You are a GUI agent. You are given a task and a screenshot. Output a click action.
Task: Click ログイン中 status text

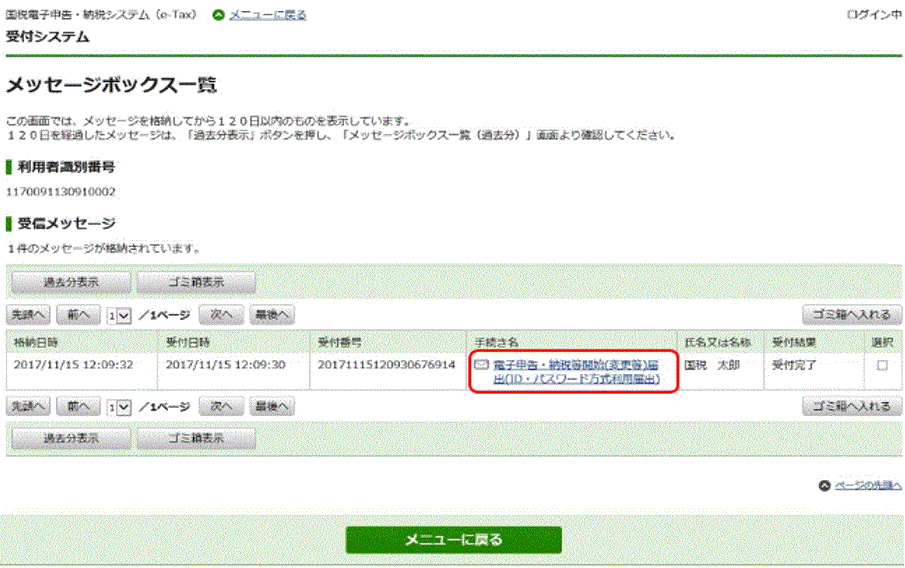[874, 15]
